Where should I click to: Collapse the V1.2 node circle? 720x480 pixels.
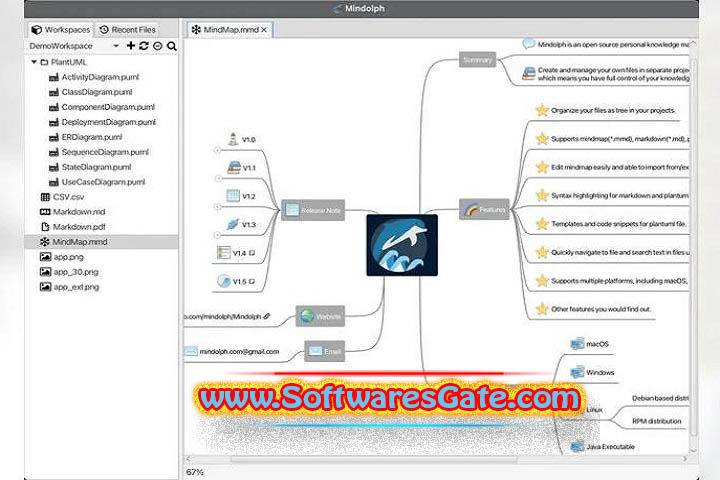[218, 207]
